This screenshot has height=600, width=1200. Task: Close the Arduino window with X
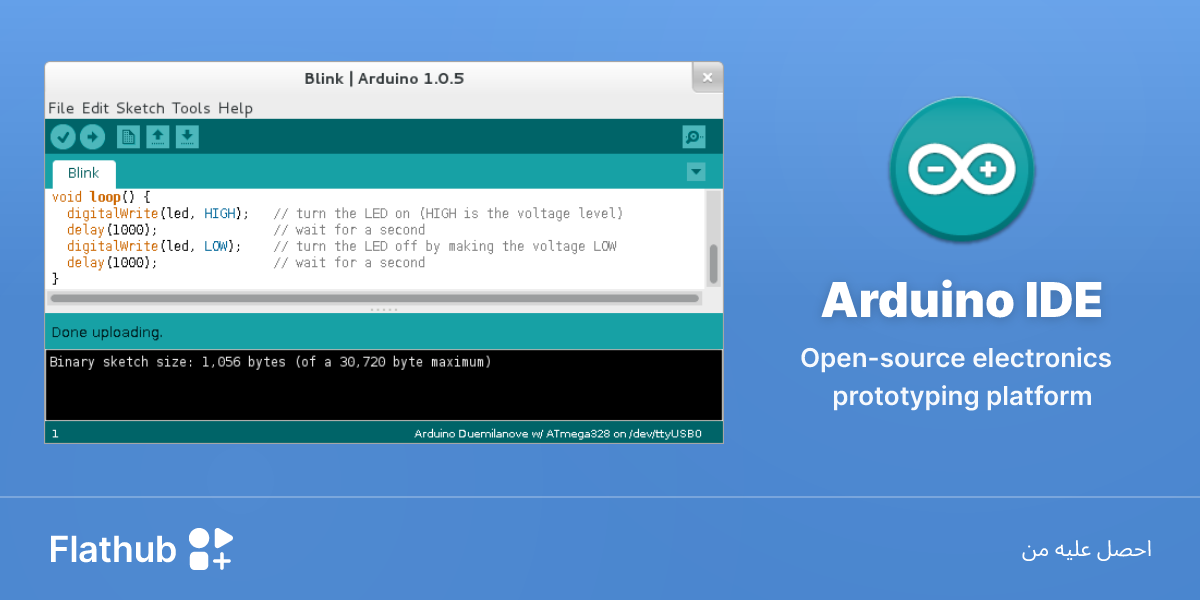(x=707, y=77)
